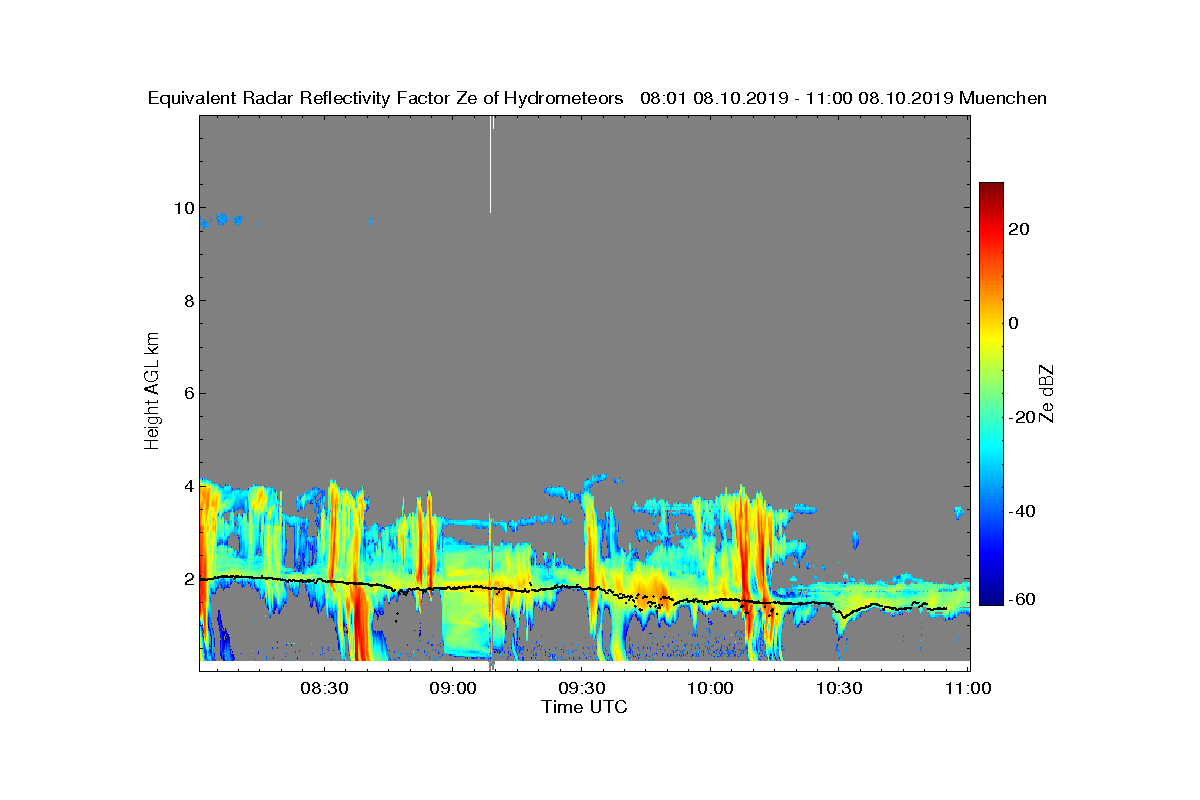Viewport: 1200px width, 800px height.
Task: Click the height tick label '6'
Action: (x=187, y=393)
